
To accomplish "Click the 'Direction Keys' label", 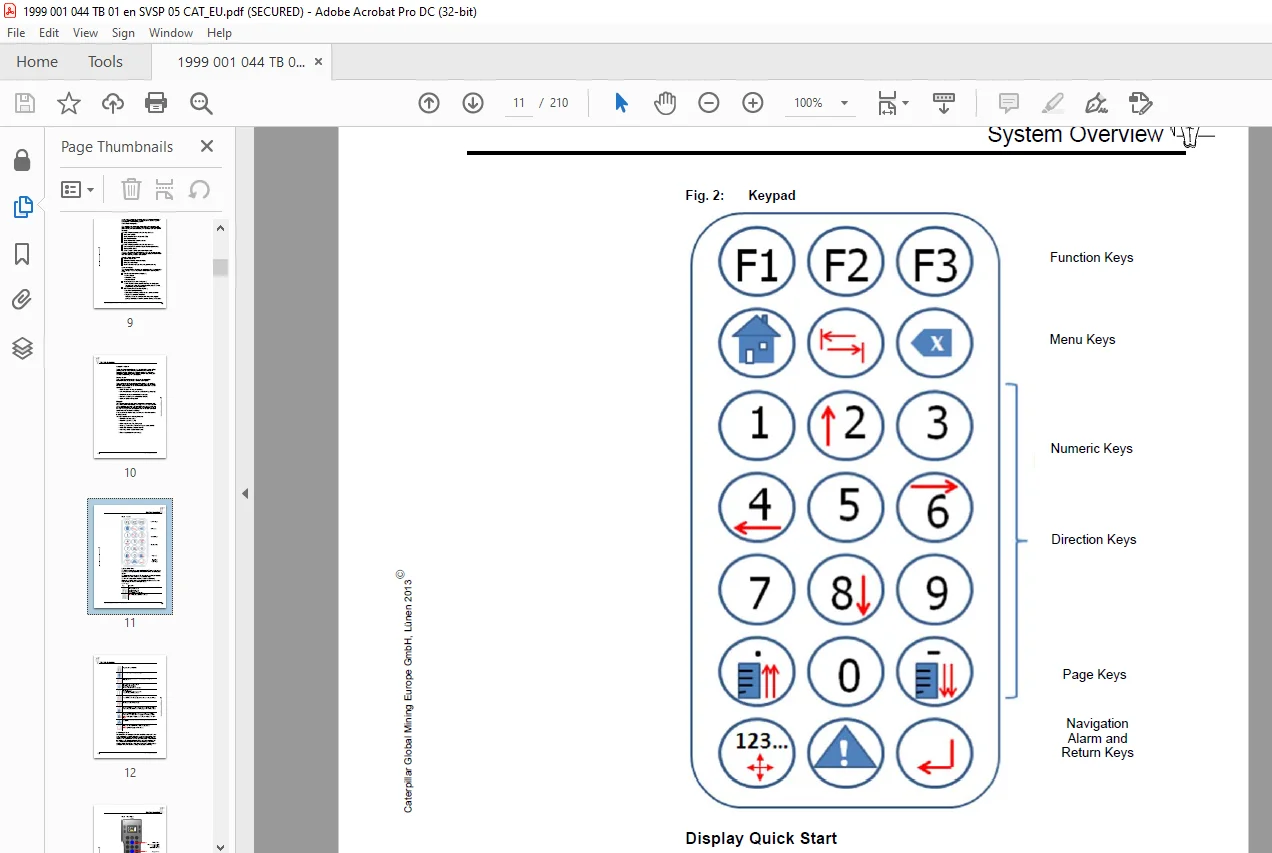I will coord(1093,539).
